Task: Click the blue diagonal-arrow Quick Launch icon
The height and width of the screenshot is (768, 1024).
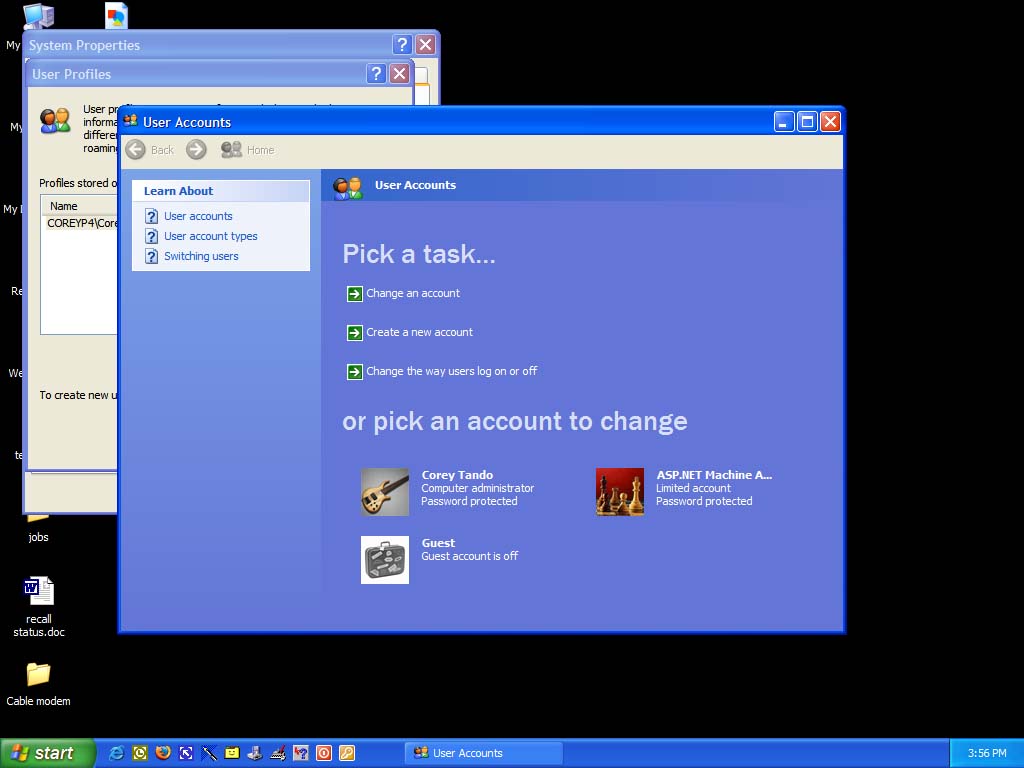Action: pos(186,753)
